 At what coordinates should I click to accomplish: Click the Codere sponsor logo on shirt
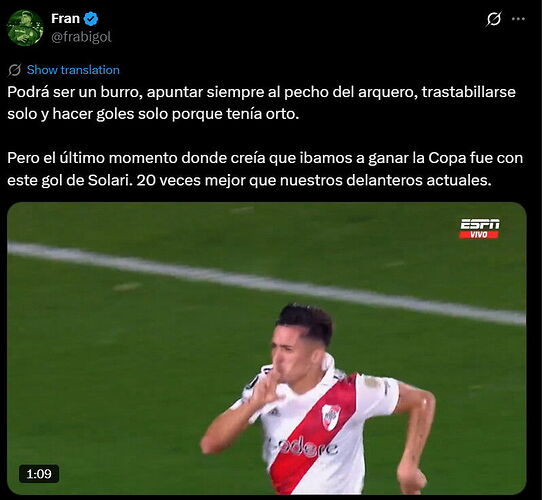coord(302,447)
